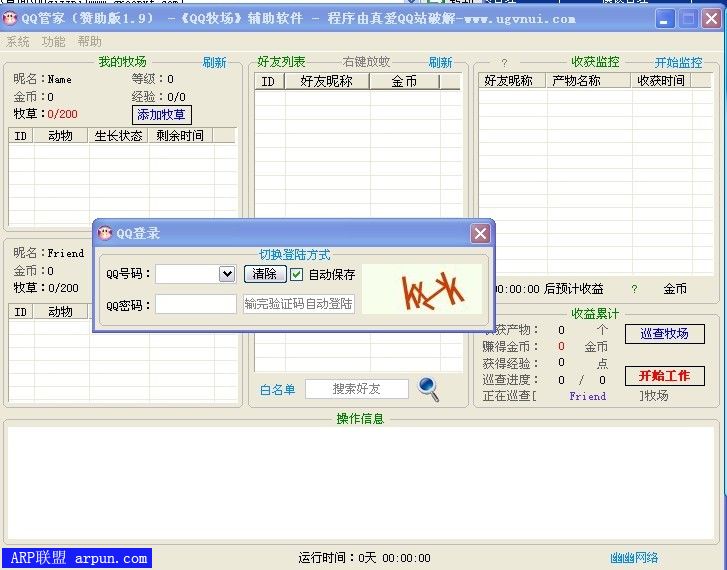Image resolution: width=727 pixels, height=570 pixels.
Task: Click the 添加牧草 button
Action: pos(161,115)
